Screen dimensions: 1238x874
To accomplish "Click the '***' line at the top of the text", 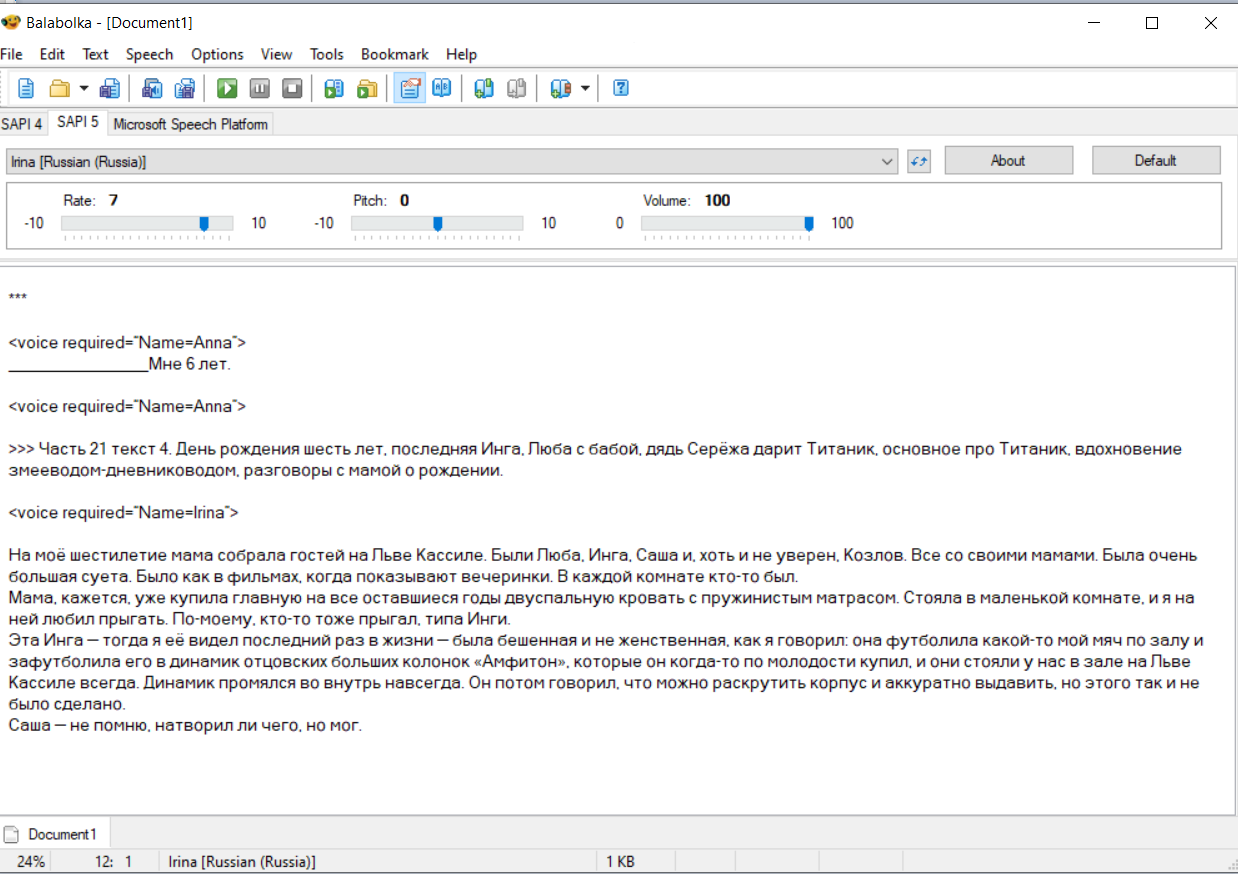I will point(17,299).
